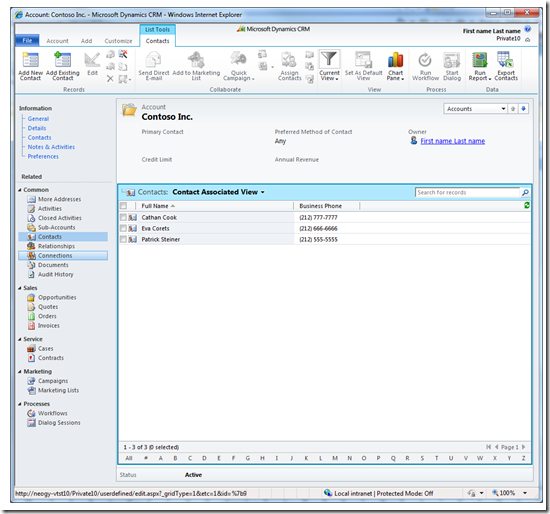Click the green refresh grid icon

[526, 206]
